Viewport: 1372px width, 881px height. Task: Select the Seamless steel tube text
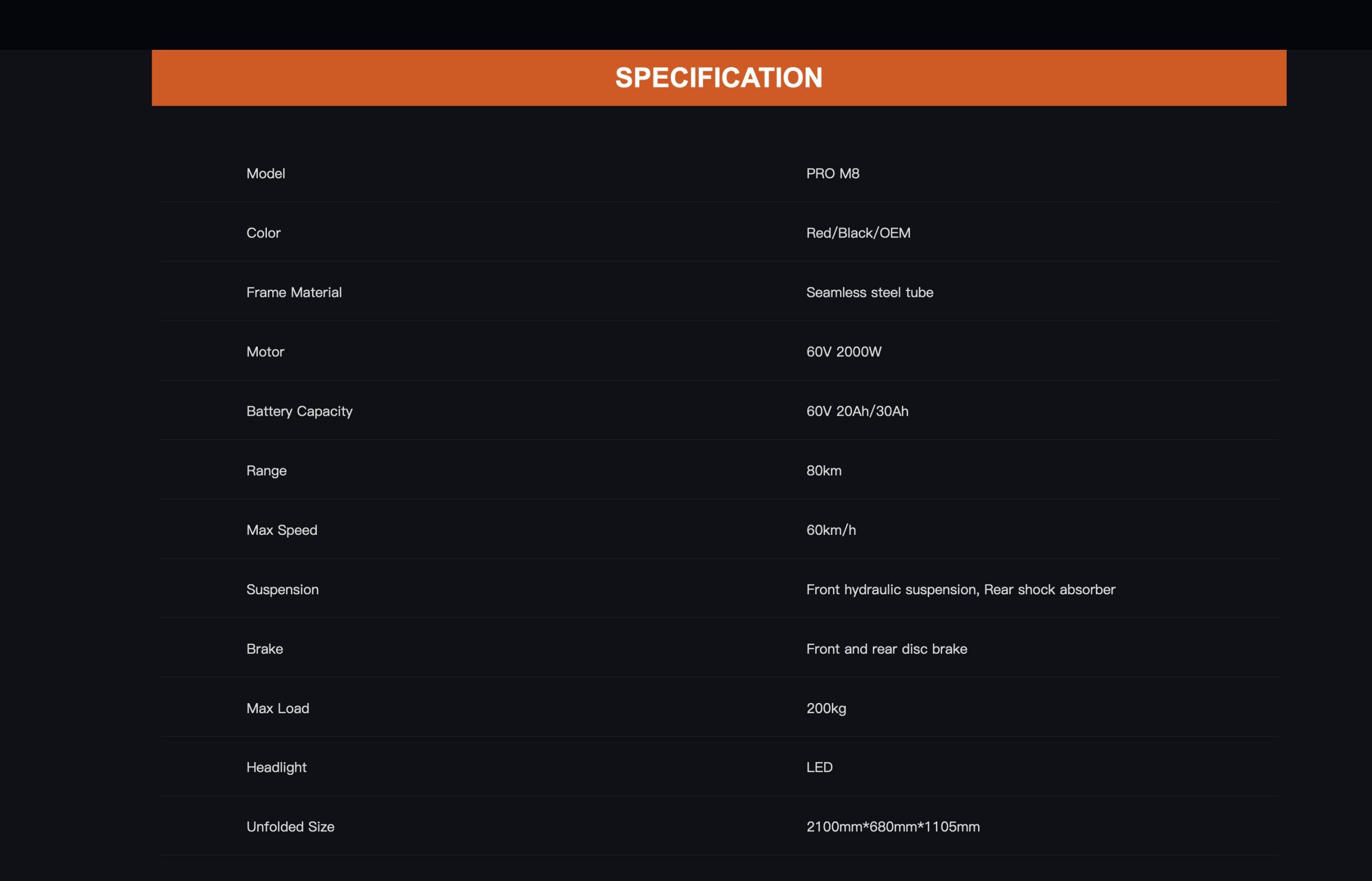[870, 293]
